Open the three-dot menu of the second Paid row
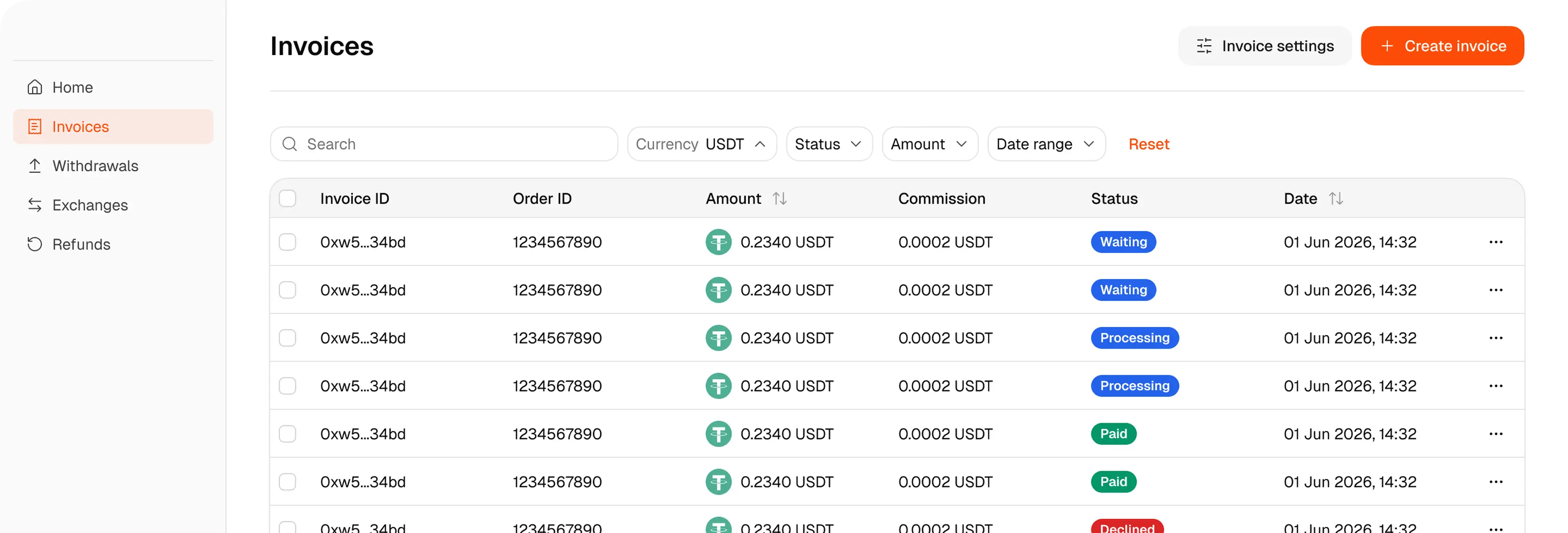The image size is (1568, 533). click(1496, 482)
